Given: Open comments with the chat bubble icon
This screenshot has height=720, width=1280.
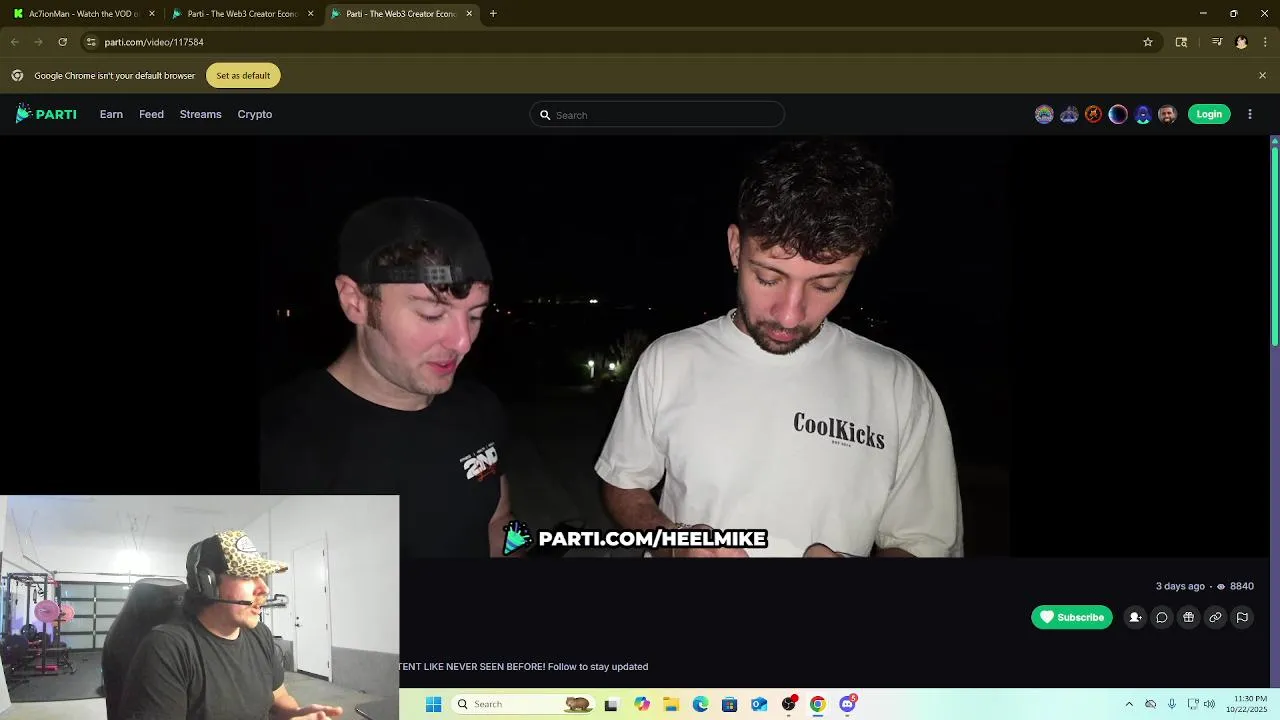Looking at the screenshot, I should (1162, 617).
